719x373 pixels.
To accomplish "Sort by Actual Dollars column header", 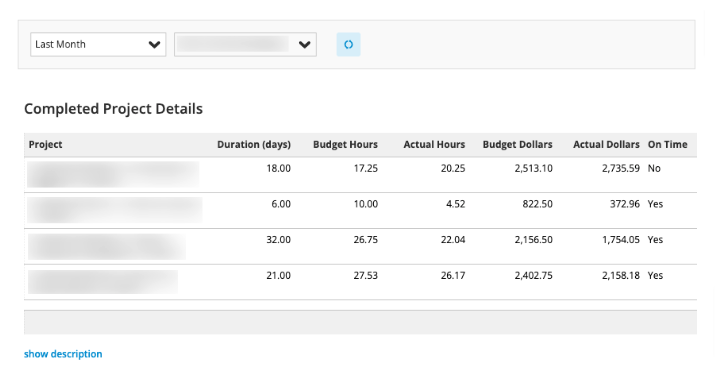I will [x=606, y=145].
